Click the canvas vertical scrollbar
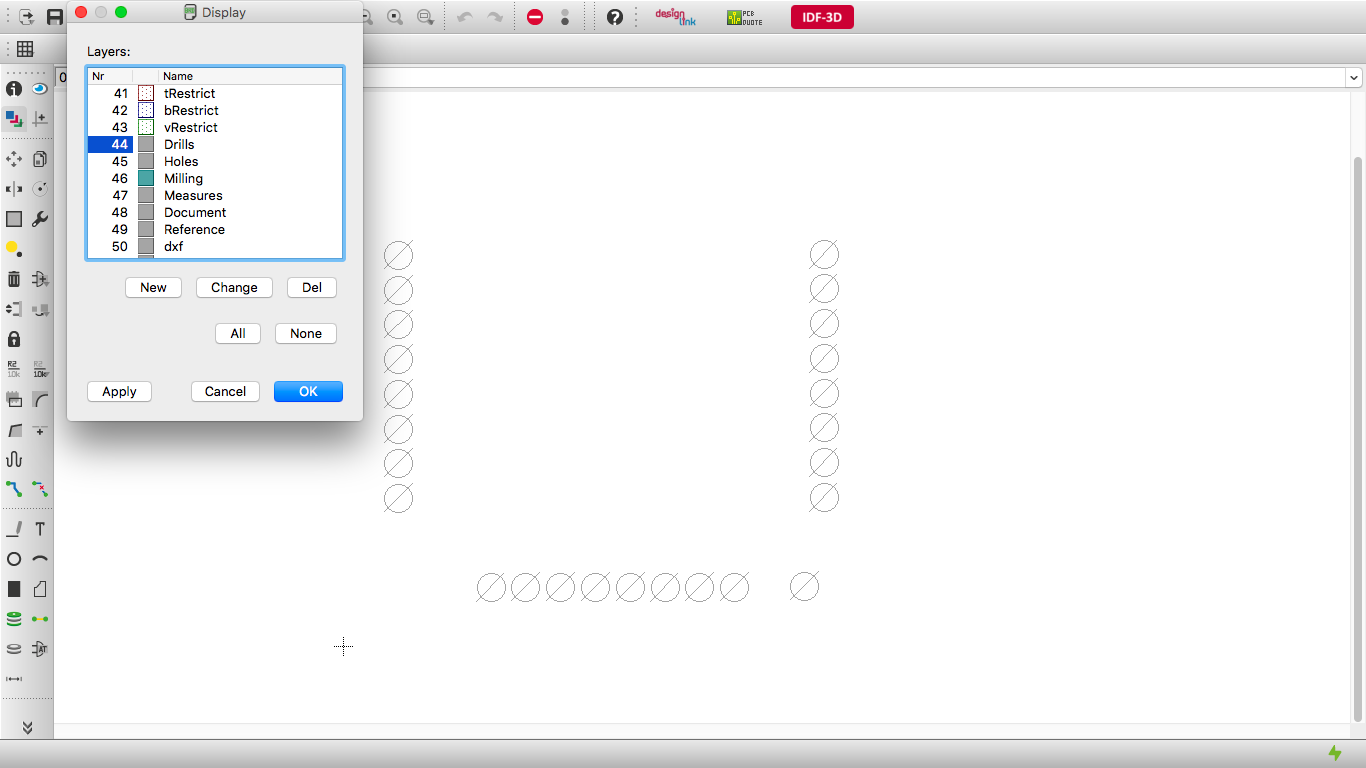Image resolution: width=1366 pixels, height=768 pixels. pos(1358,438)
